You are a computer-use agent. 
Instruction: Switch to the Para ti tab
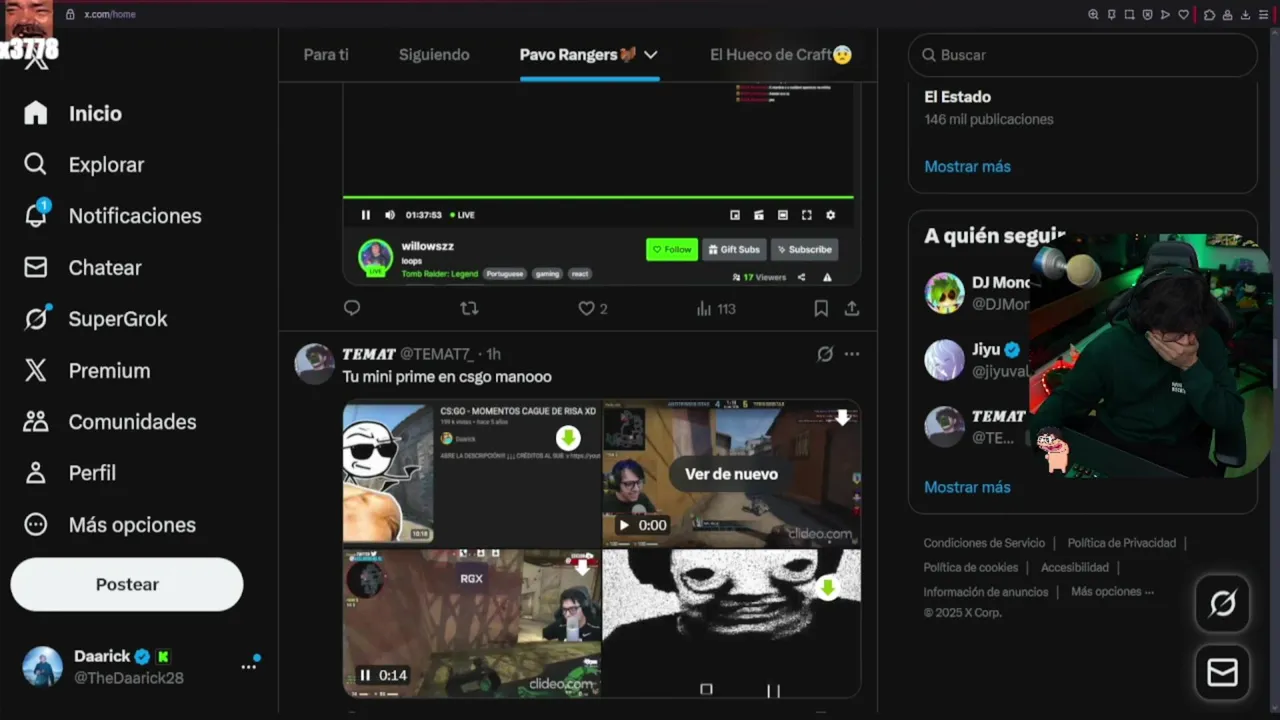326,55
